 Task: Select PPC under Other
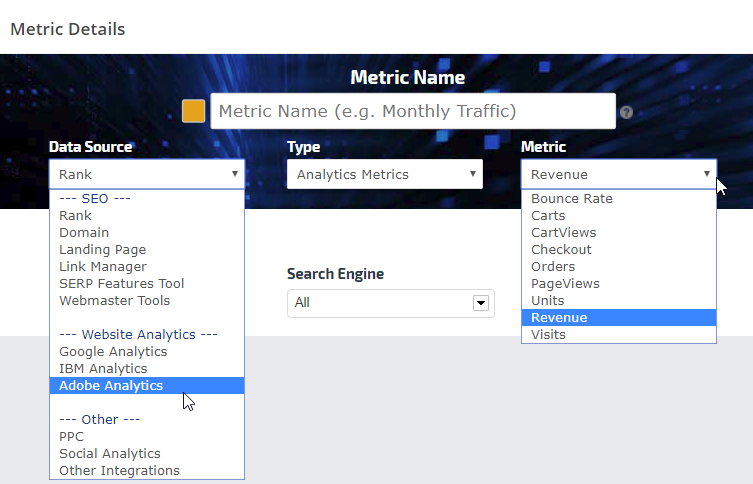coord(72,436)
